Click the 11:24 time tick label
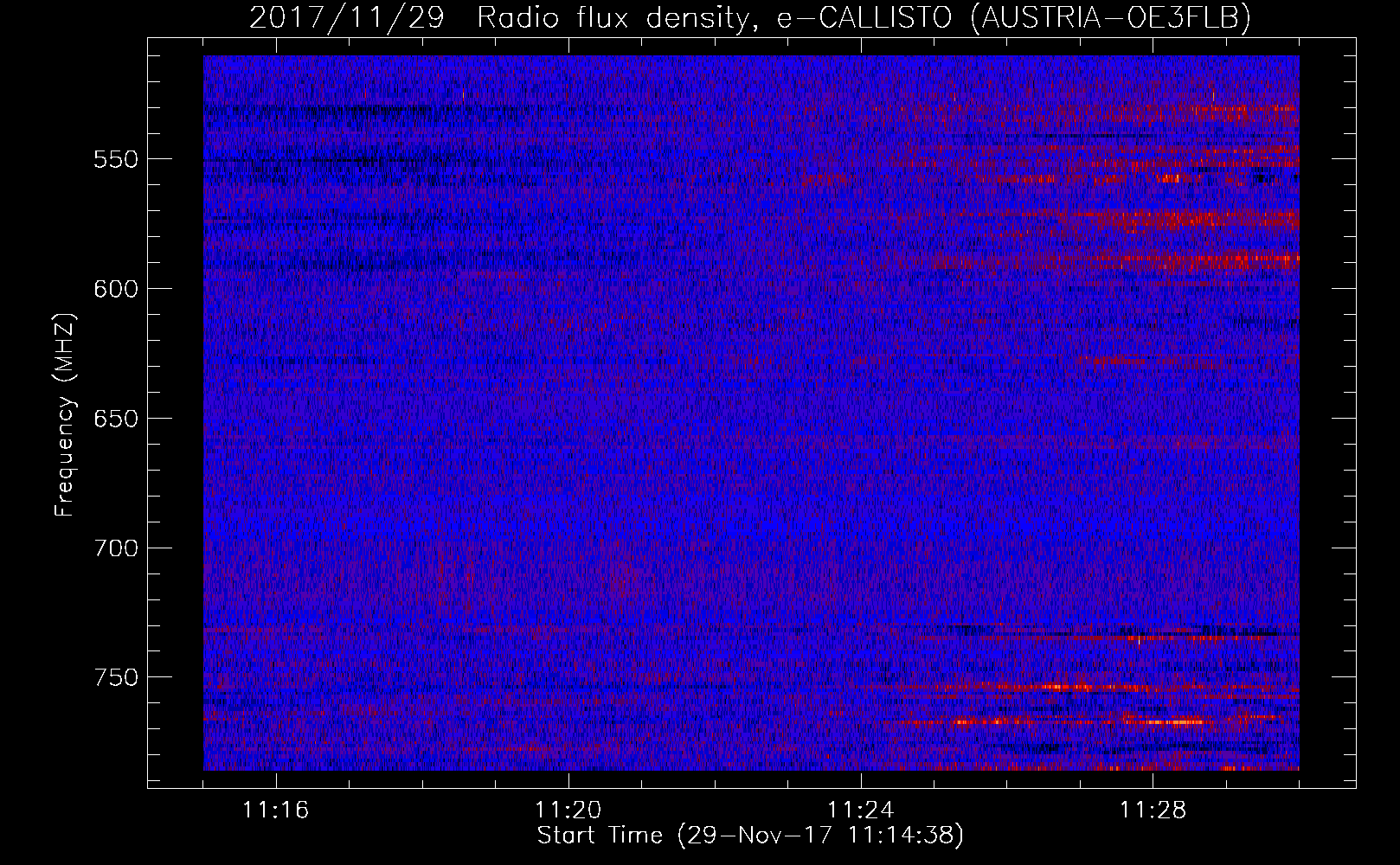 click(861, 811)
